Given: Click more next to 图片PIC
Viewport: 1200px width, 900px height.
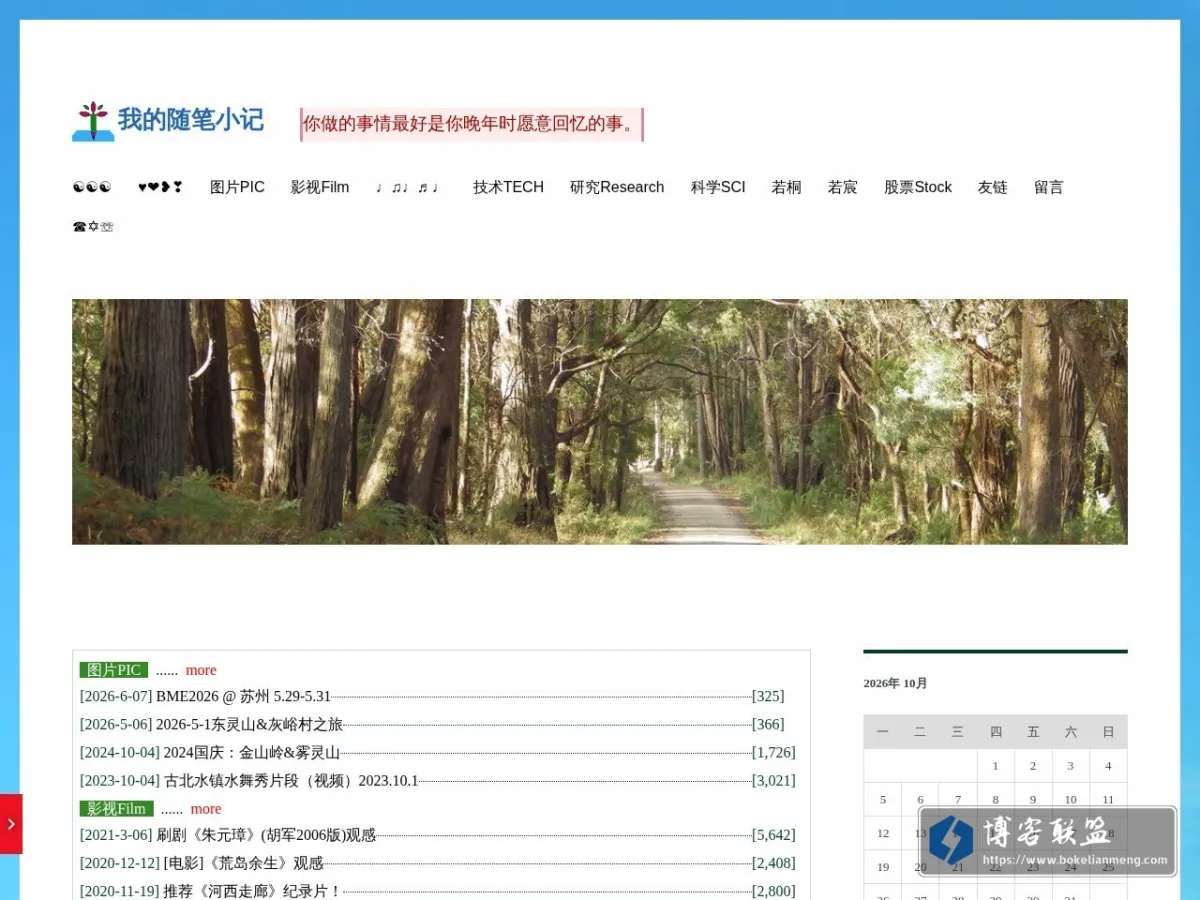Looking at the screenshot, I should point(201,670).
